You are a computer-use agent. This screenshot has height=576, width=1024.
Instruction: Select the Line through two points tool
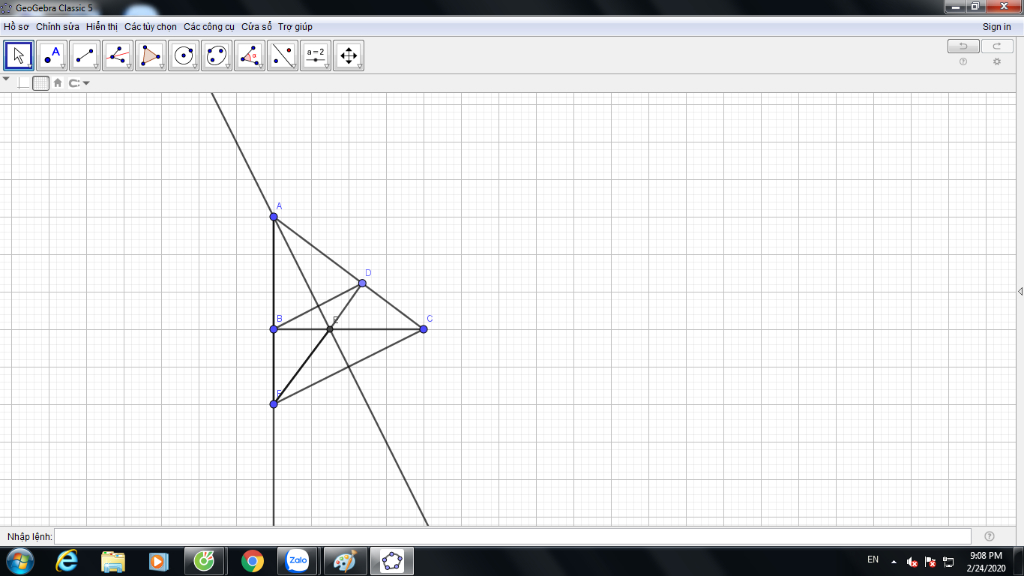point(85,56)
